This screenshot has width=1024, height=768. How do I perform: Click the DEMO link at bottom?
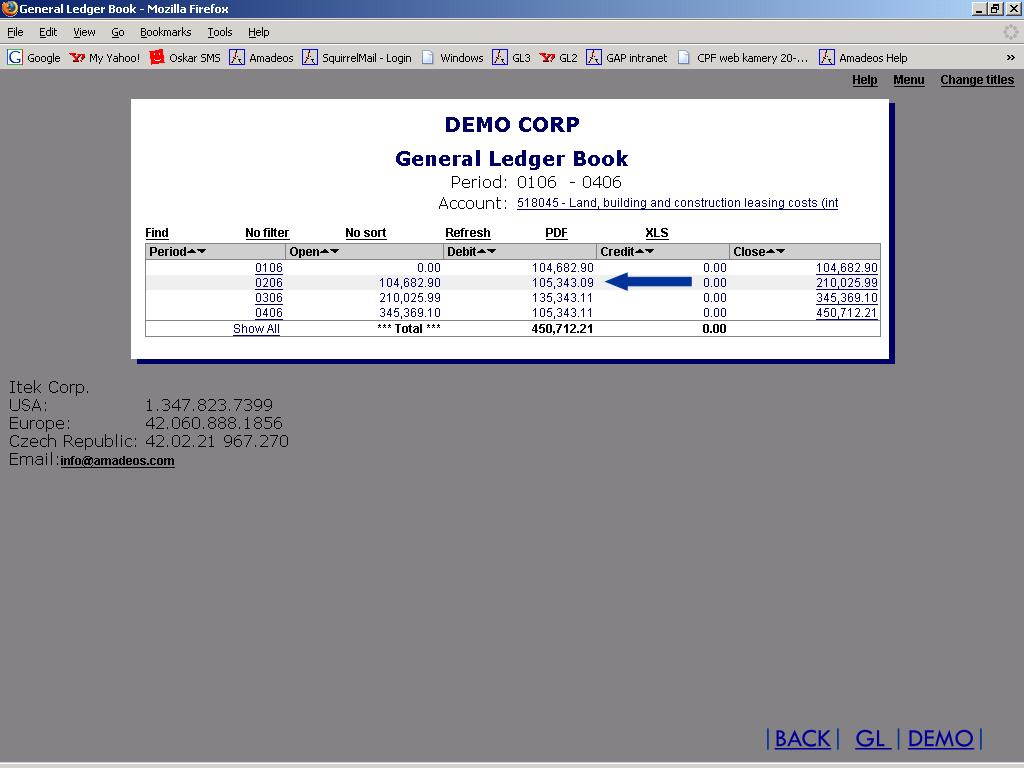(940, 739)
